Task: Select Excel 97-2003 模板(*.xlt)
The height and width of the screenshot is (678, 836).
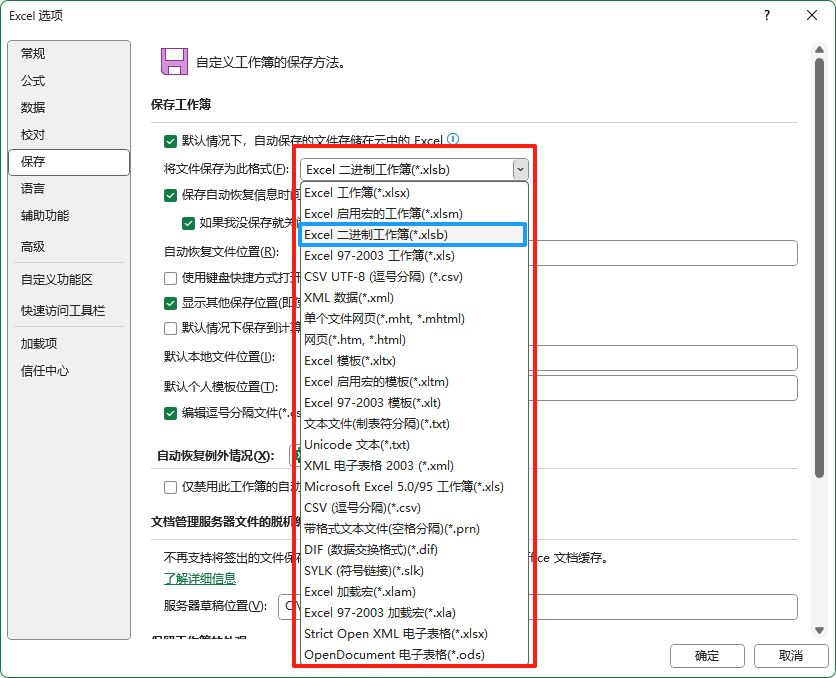Action: [x=414, y=403]
